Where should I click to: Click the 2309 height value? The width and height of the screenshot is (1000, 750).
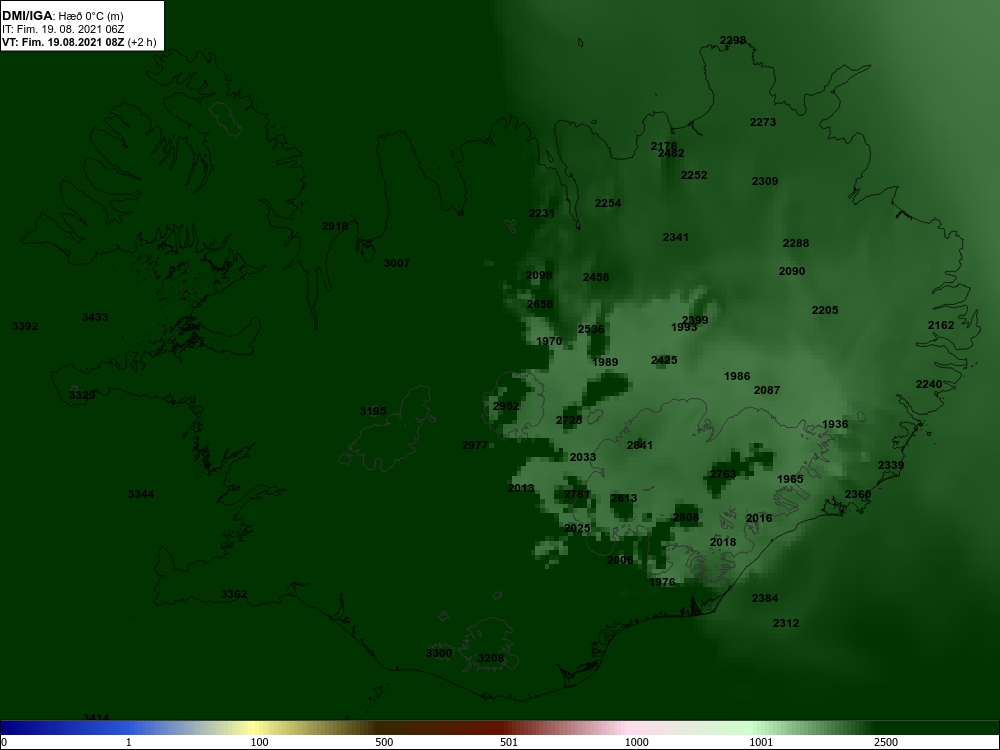pos(765,181)
